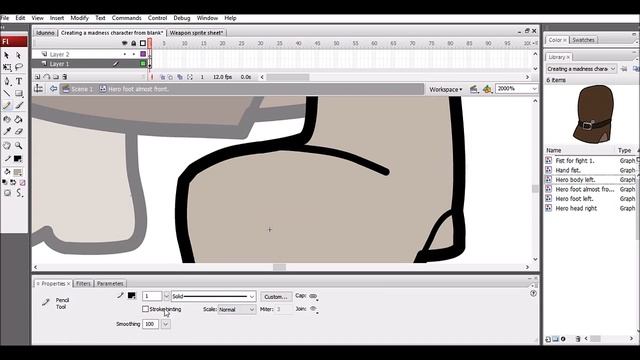
Task: Click the swap colors button
Action: pos(13,182)
